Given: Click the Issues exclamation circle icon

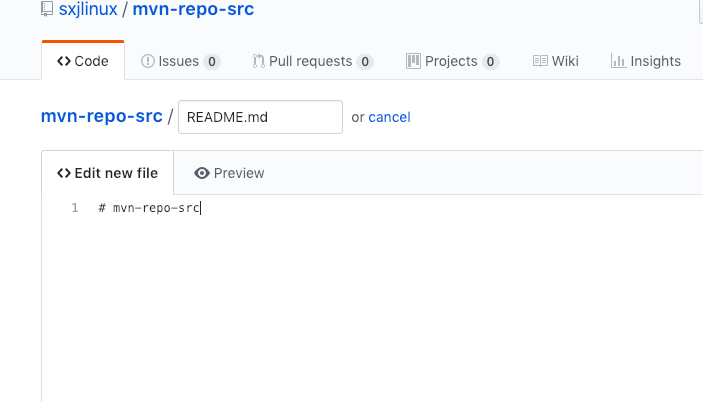Looking at the screenshot, I should click(148, 61).
